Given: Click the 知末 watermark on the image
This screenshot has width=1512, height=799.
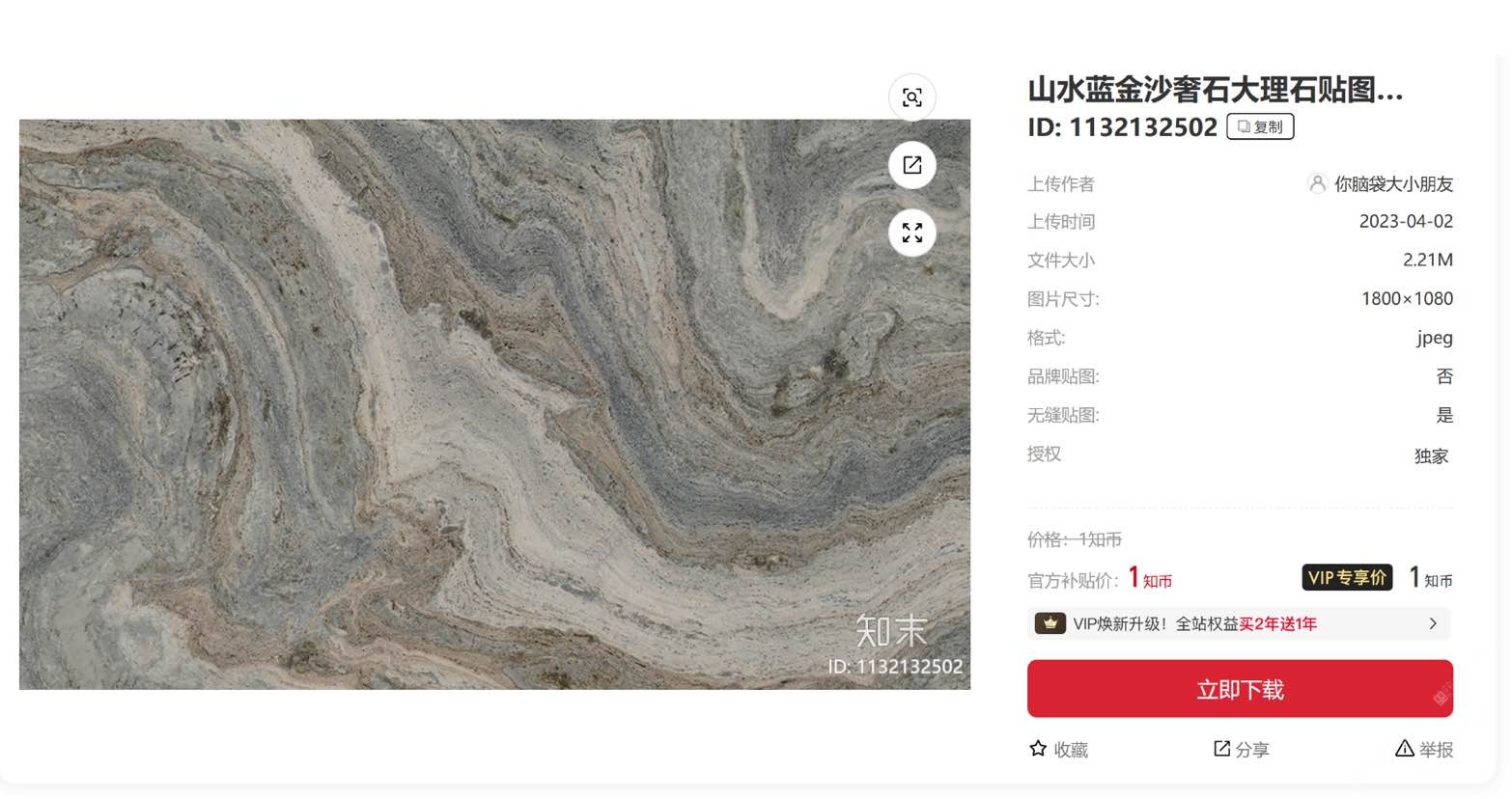Looking at the screenshot, I should tap(891, 631).
